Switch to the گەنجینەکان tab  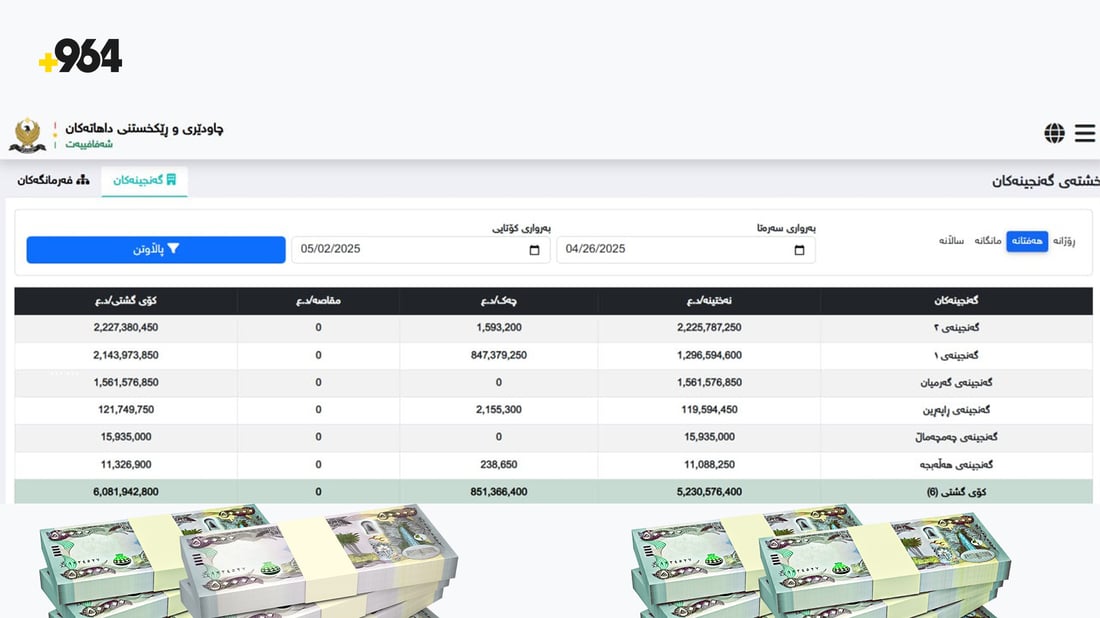(x=144, y=180)
